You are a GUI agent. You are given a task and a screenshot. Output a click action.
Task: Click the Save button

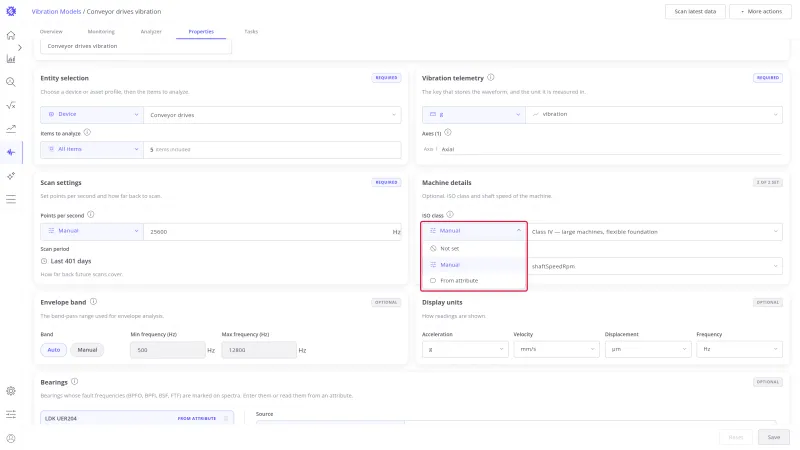click(773, 437)
